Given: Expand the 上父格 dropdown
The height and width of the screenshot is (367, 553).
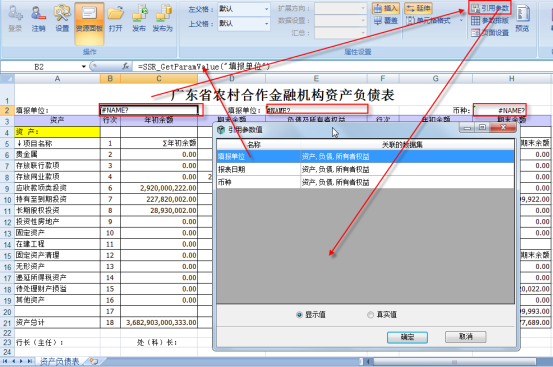Looking at the screenshot, I should tap(267, 24).
